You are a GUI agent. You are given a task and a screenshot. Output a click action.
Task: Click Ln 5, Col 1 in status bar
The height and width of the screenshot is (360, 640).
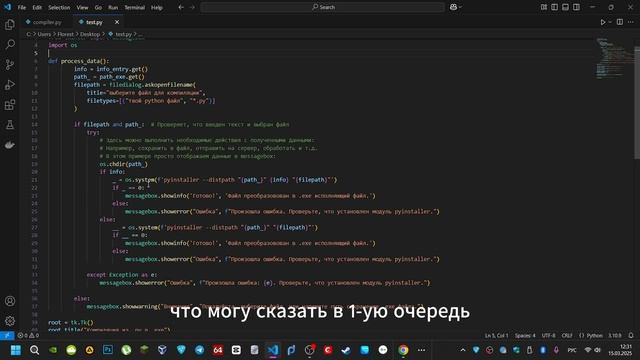point(497,336)
